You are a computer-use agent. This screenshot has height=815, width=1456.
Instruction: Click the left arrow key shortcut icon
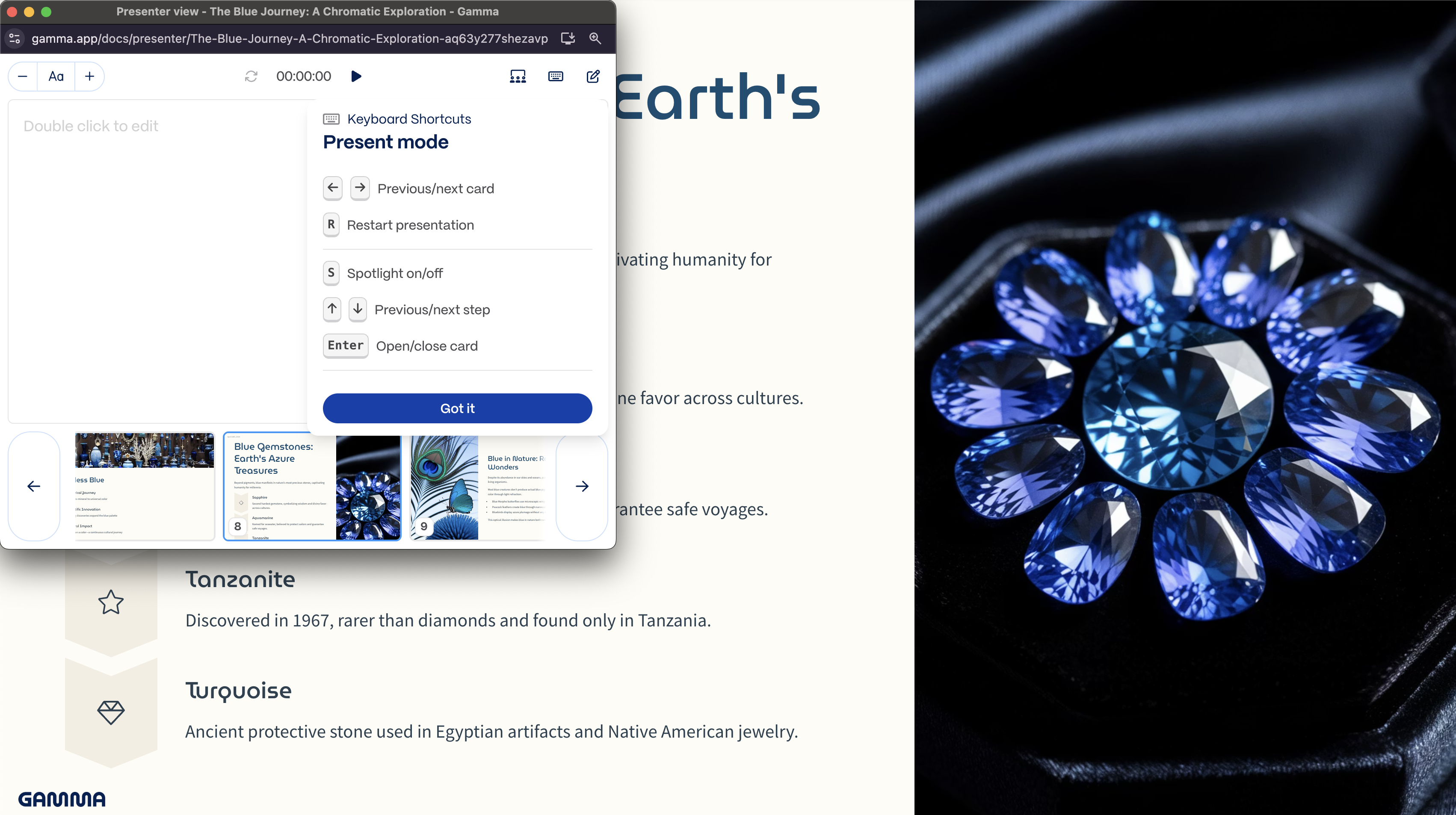coord(332,188)
